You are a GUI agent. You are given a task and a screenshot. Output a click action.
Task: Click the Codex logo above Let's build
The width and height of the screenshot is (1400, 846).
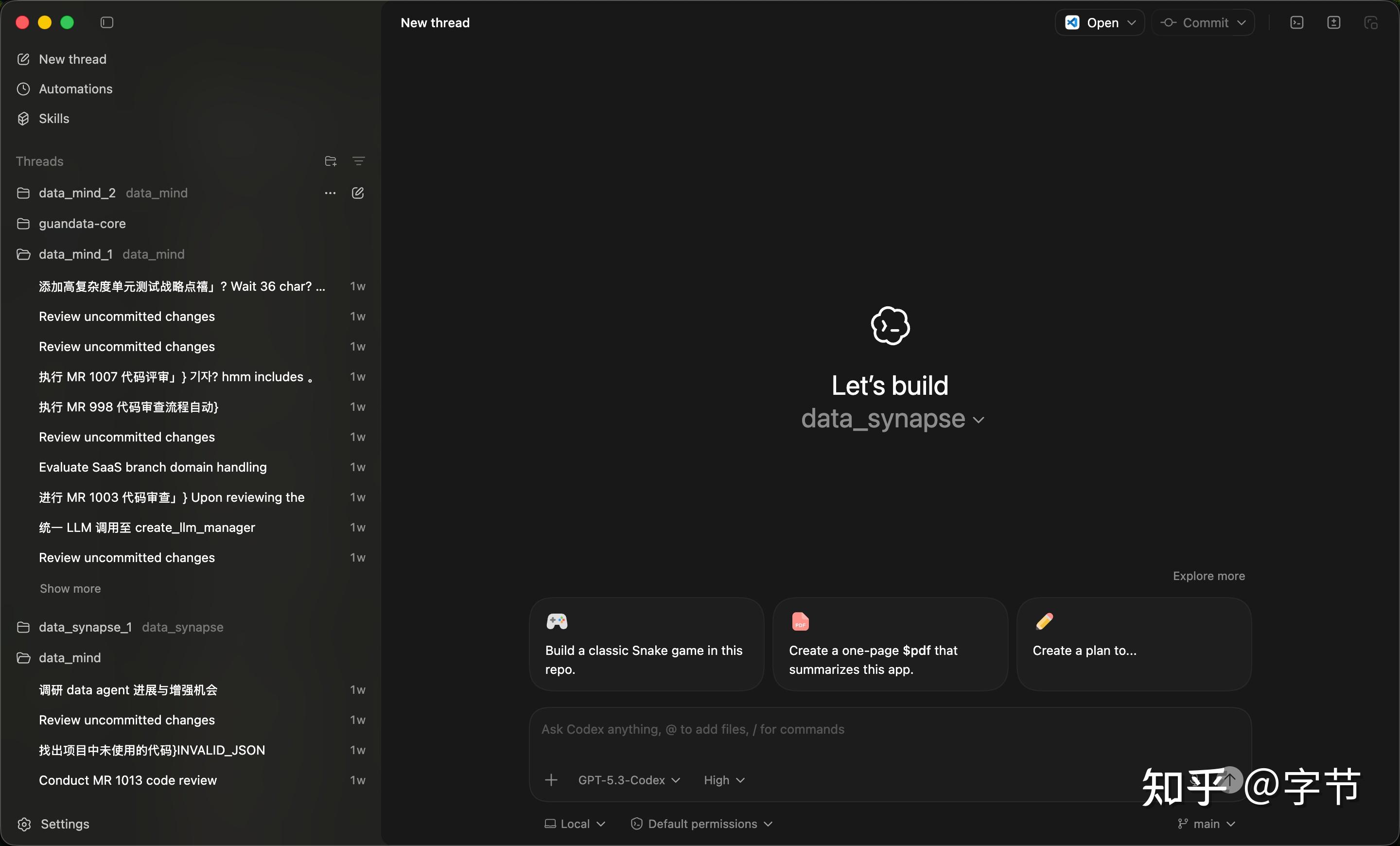(891, 326)
